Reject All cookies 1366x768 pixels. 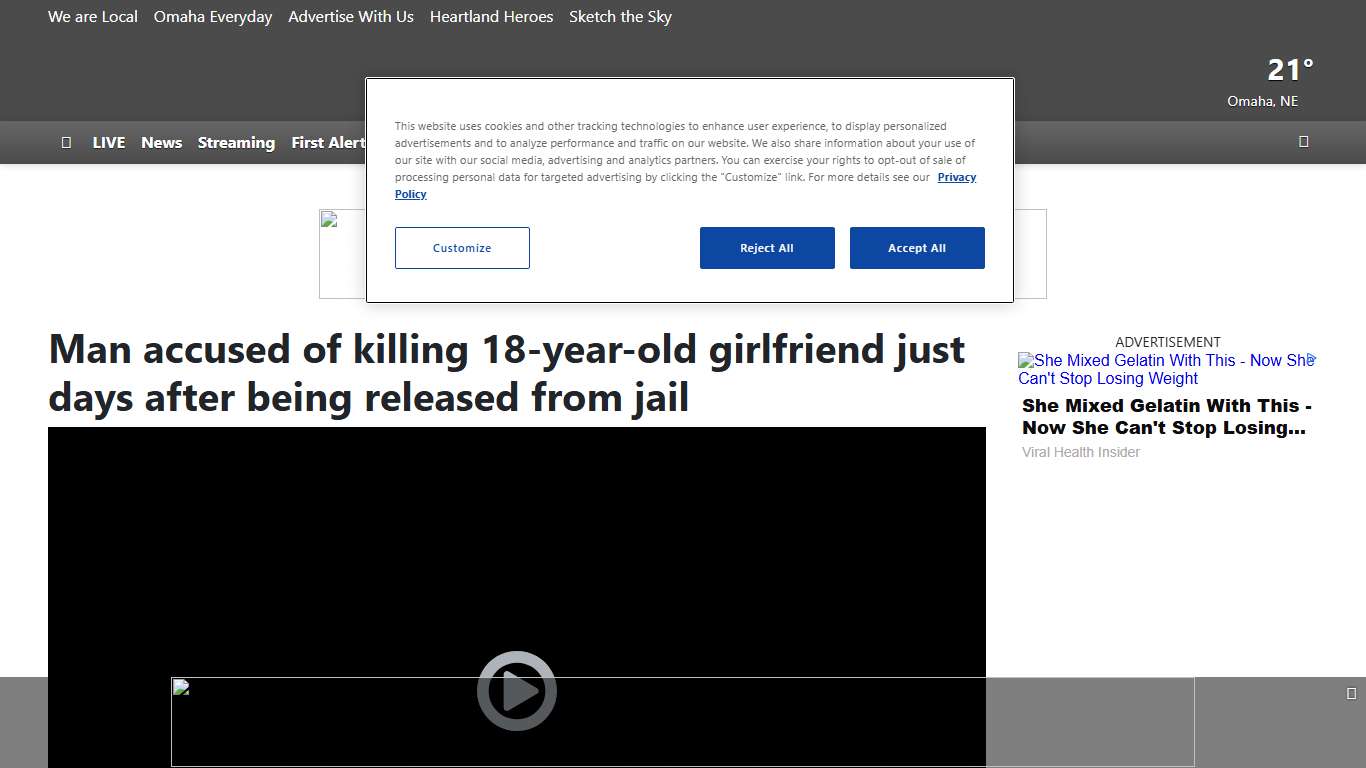(x=767, y=247)
